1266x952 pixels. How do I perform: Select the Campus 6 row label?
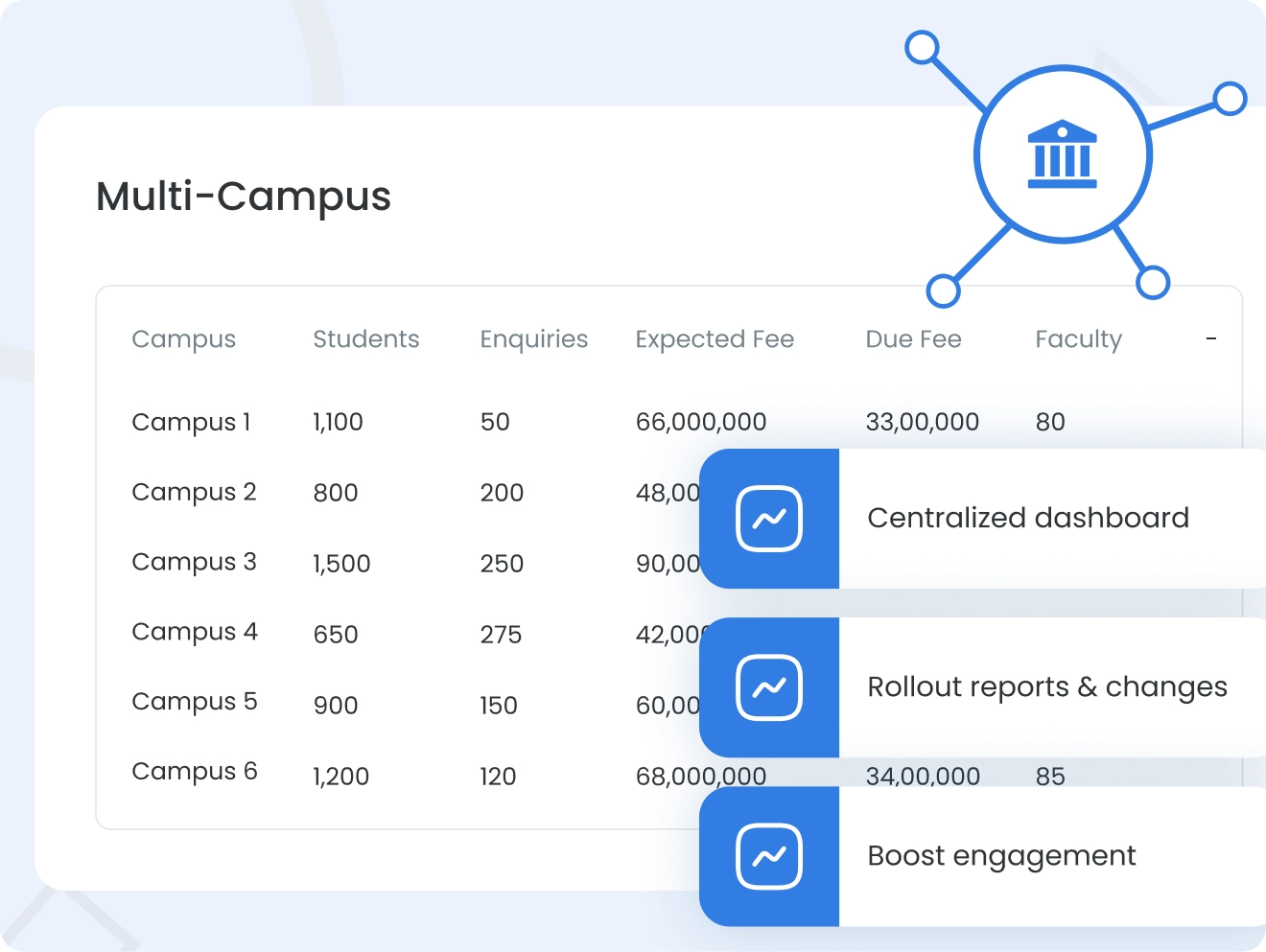click(x=195, y=772)
